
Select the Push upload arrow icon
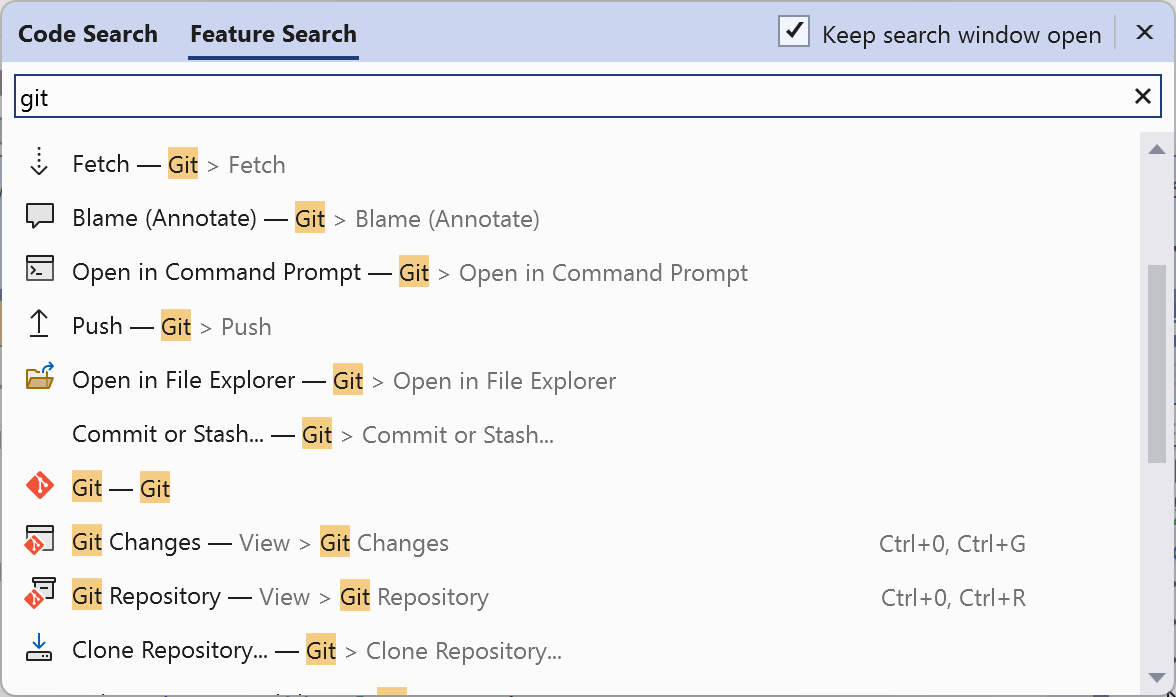tap(39, 325)
